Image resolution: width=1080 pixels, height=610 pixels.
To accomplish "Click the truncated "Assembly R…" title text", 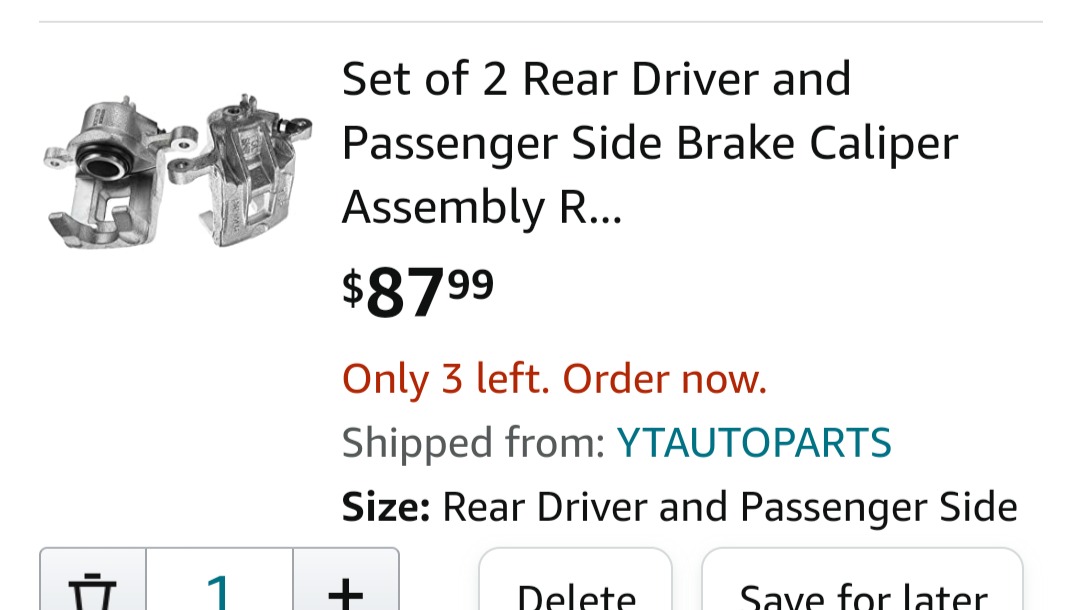I will click(482, 207).
